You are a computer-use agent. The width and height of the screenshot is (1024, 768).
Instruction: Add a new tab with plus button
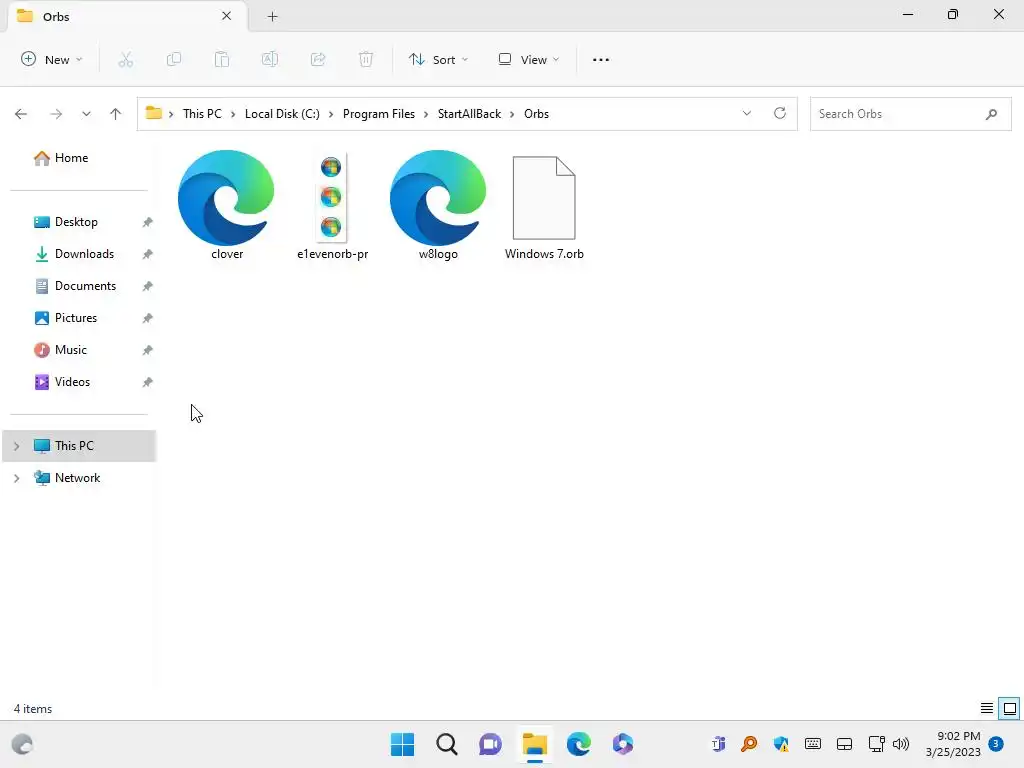[x=272, y=17]
